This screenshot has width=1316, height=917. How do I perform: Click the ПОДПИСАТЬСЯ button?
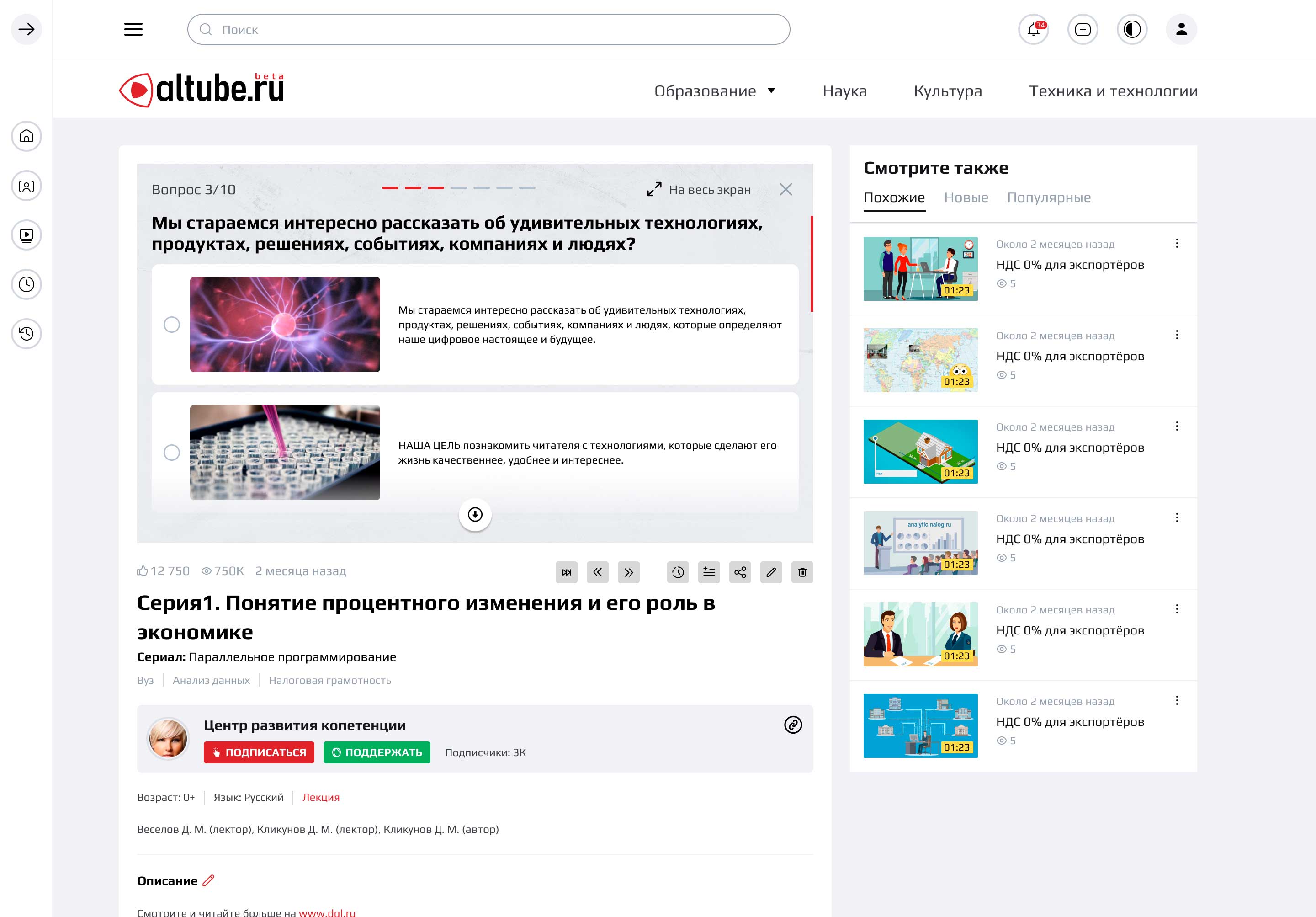pos(259,752)
